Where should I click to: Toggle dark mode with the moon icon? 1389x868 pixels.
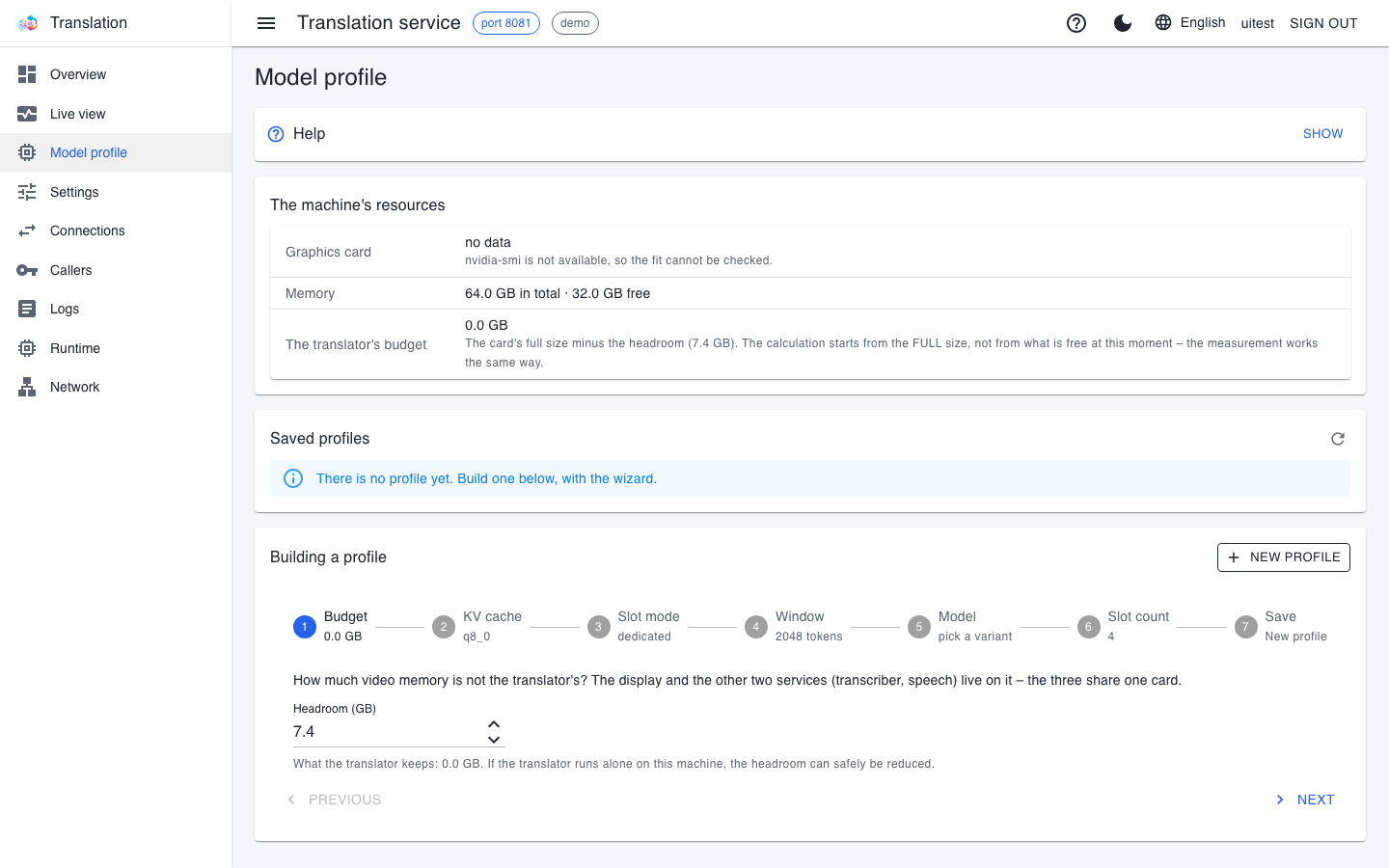[x=1123, y=23]
